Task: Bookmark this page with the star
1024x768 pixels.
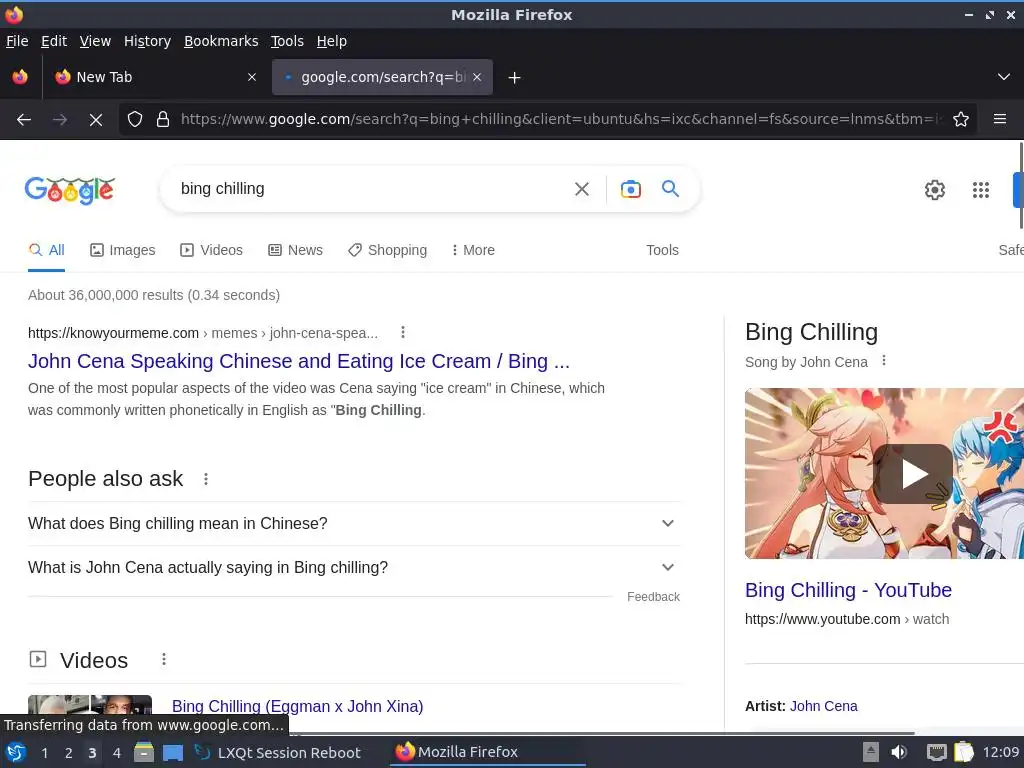Action: point(961,120)
